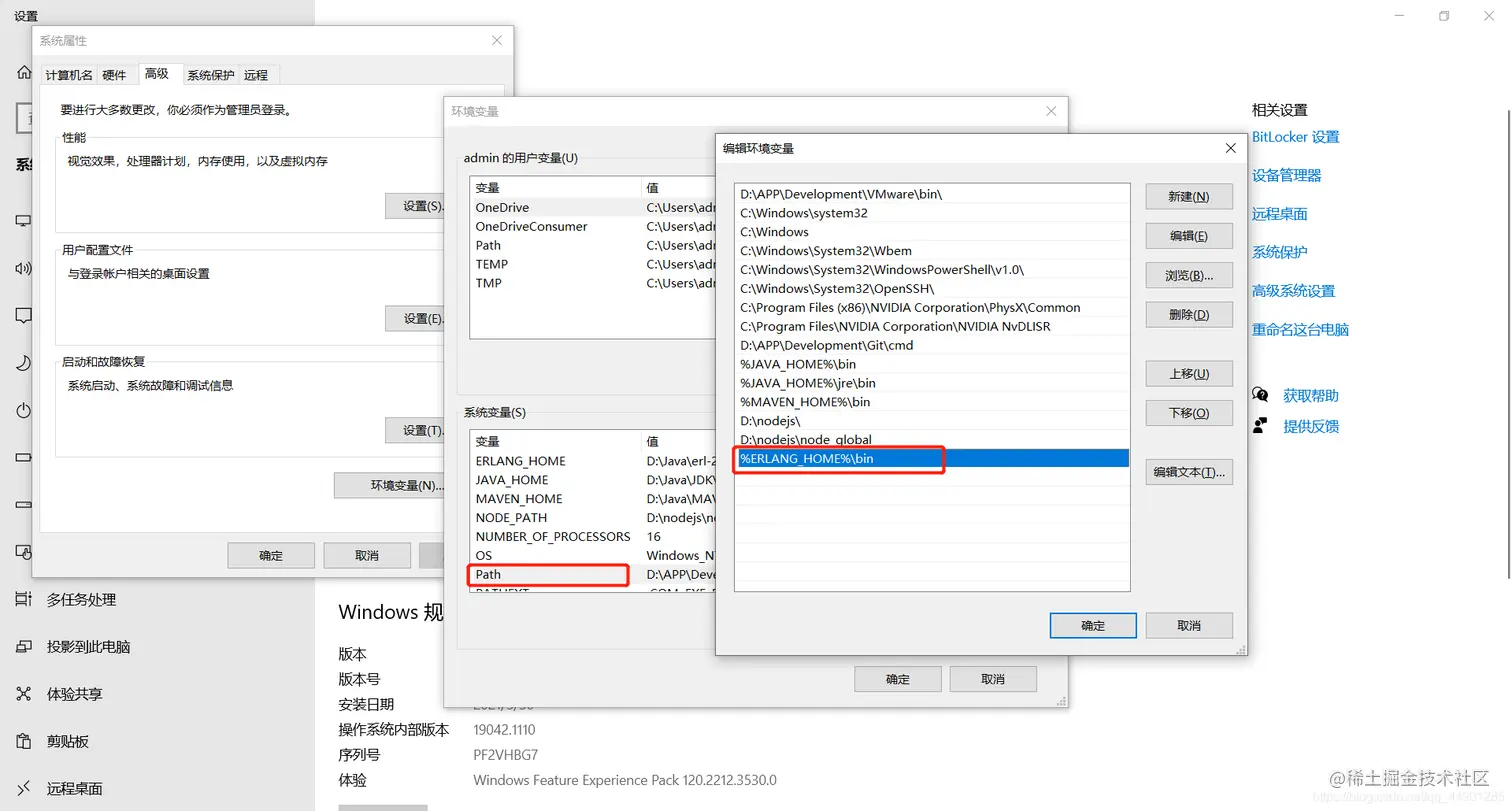Click the 删除(D) button
The image size is (1512, 811).
pyautogui.click(x=1188, y=314)
